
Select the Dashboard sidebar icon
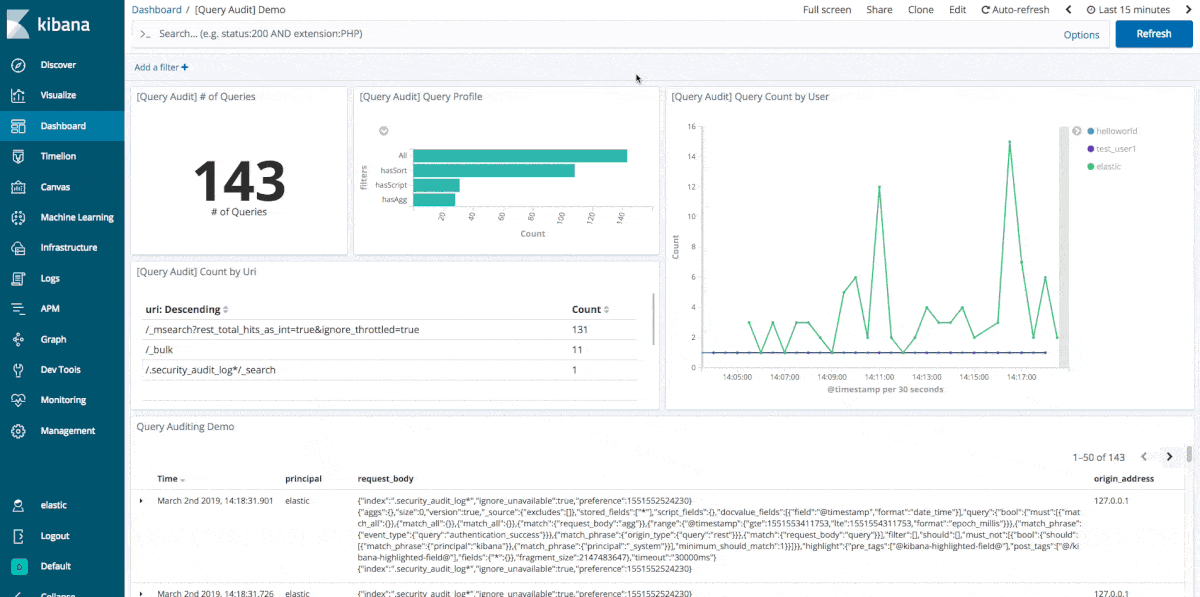point(18,126)
